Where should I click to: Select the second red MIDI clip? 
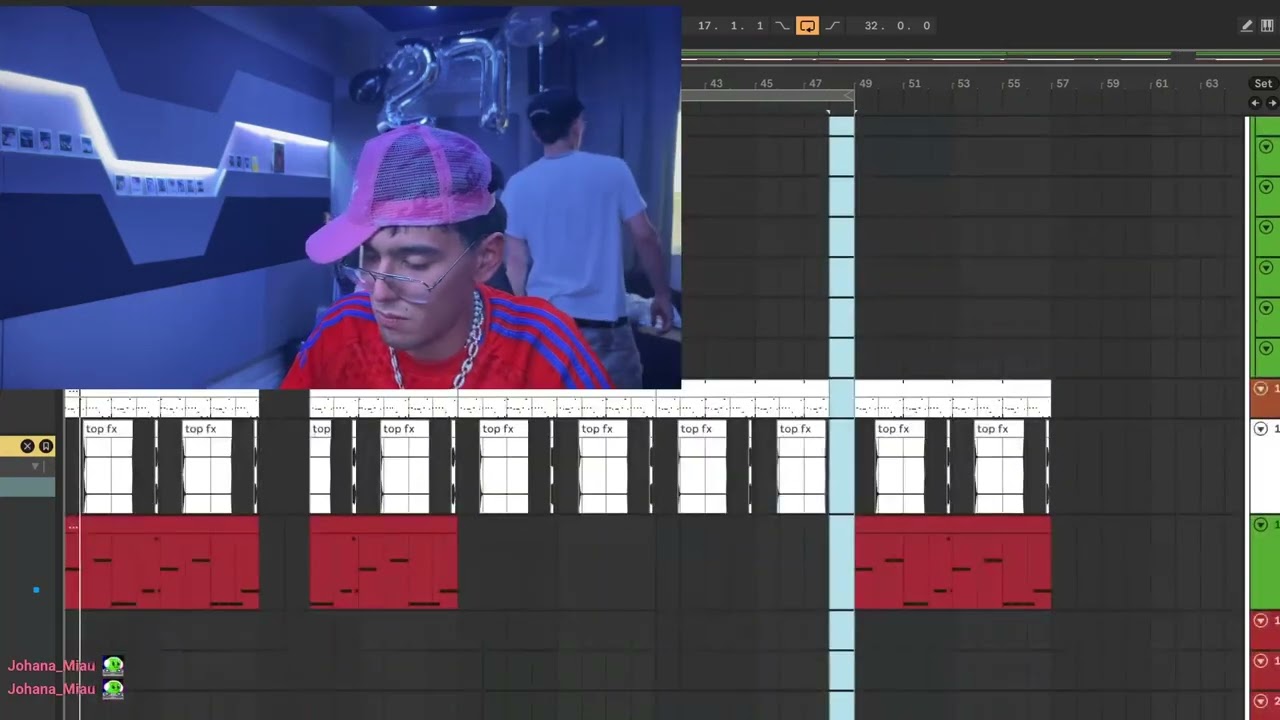point(384,563)
